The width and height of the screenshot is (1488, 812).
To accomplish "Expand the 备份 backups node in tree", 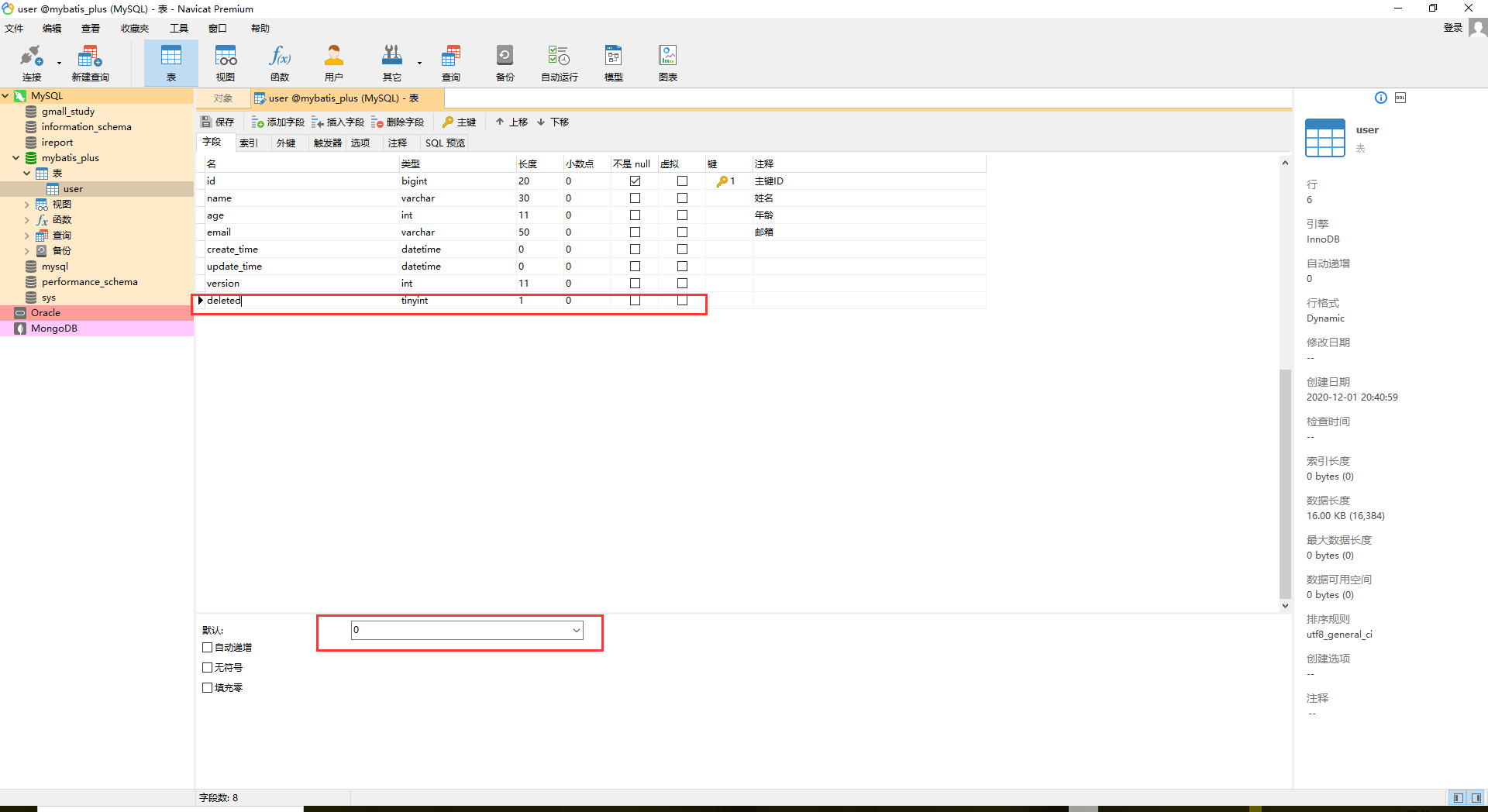I will 27,251.
